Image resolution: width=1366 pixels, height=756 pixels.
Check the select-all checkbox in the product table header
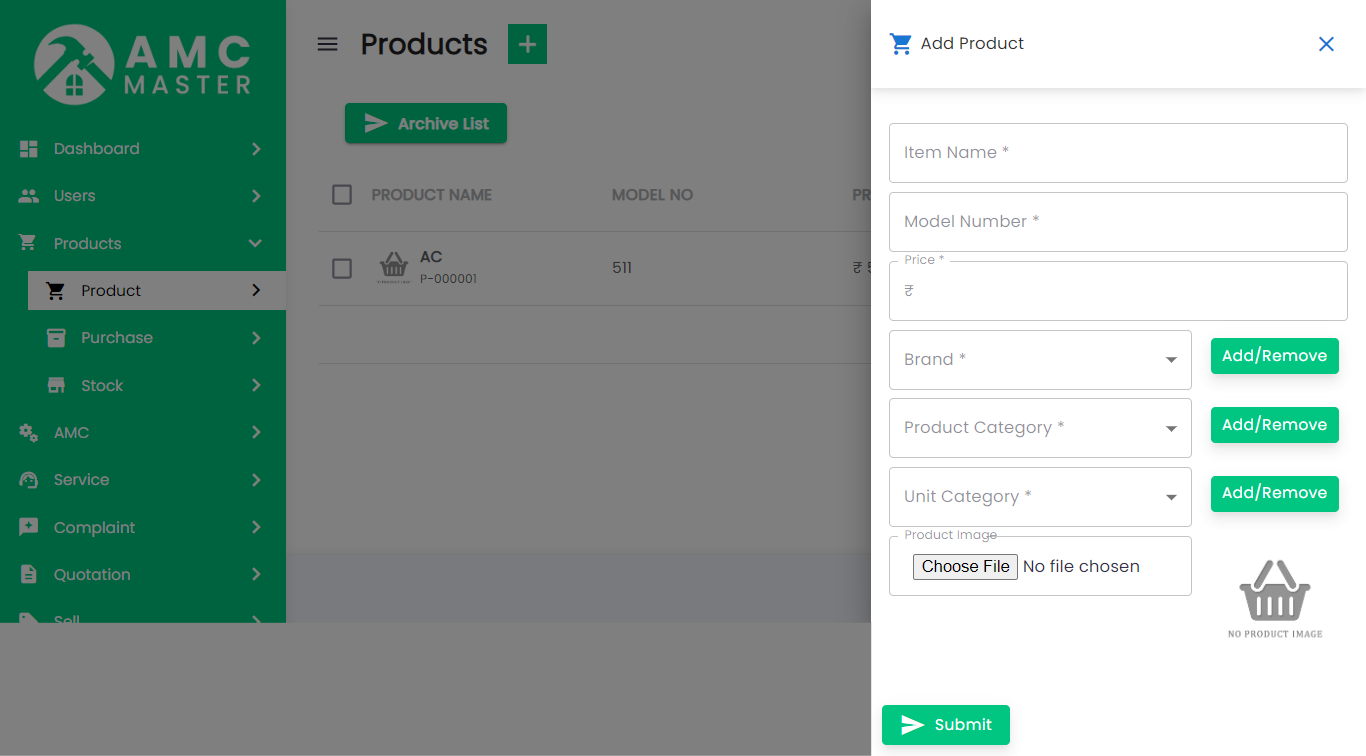pyautogui.click(x=341, y=195)
